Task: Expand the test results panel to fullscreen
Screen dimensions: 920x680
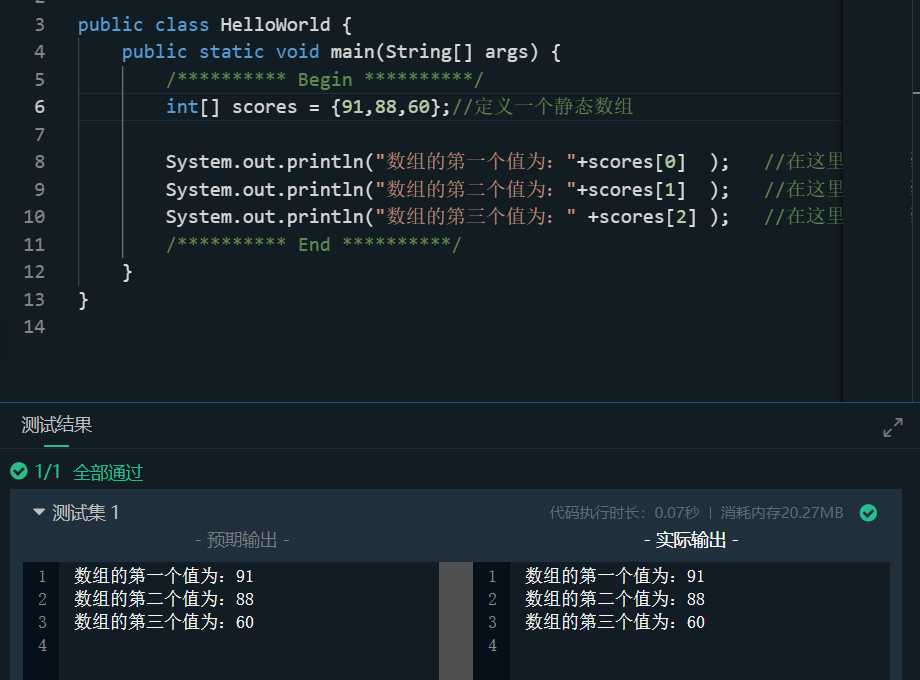Action: pyautogui.click(x=892, y=427)
